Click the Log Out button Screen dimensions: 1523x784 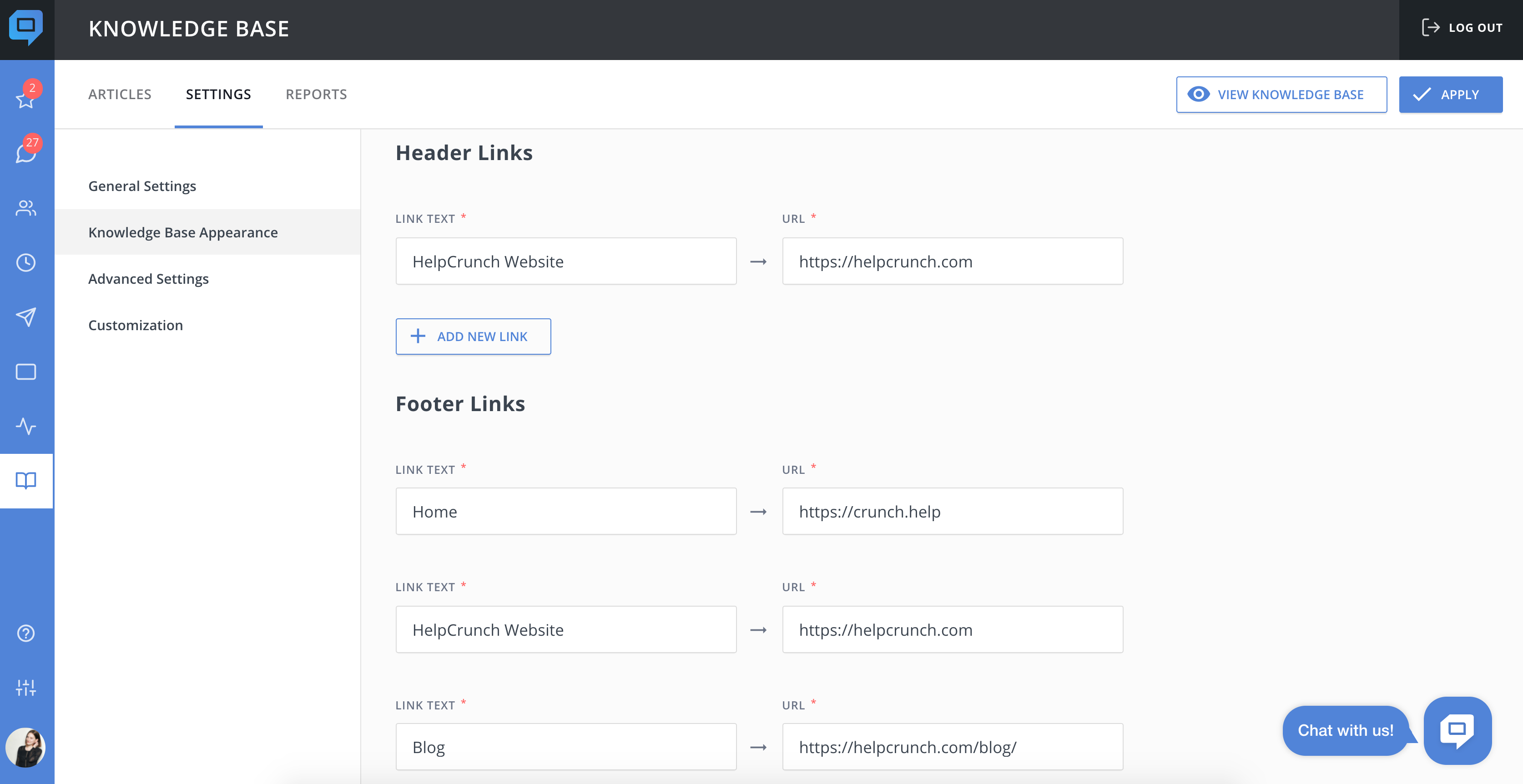[1462, 28]
